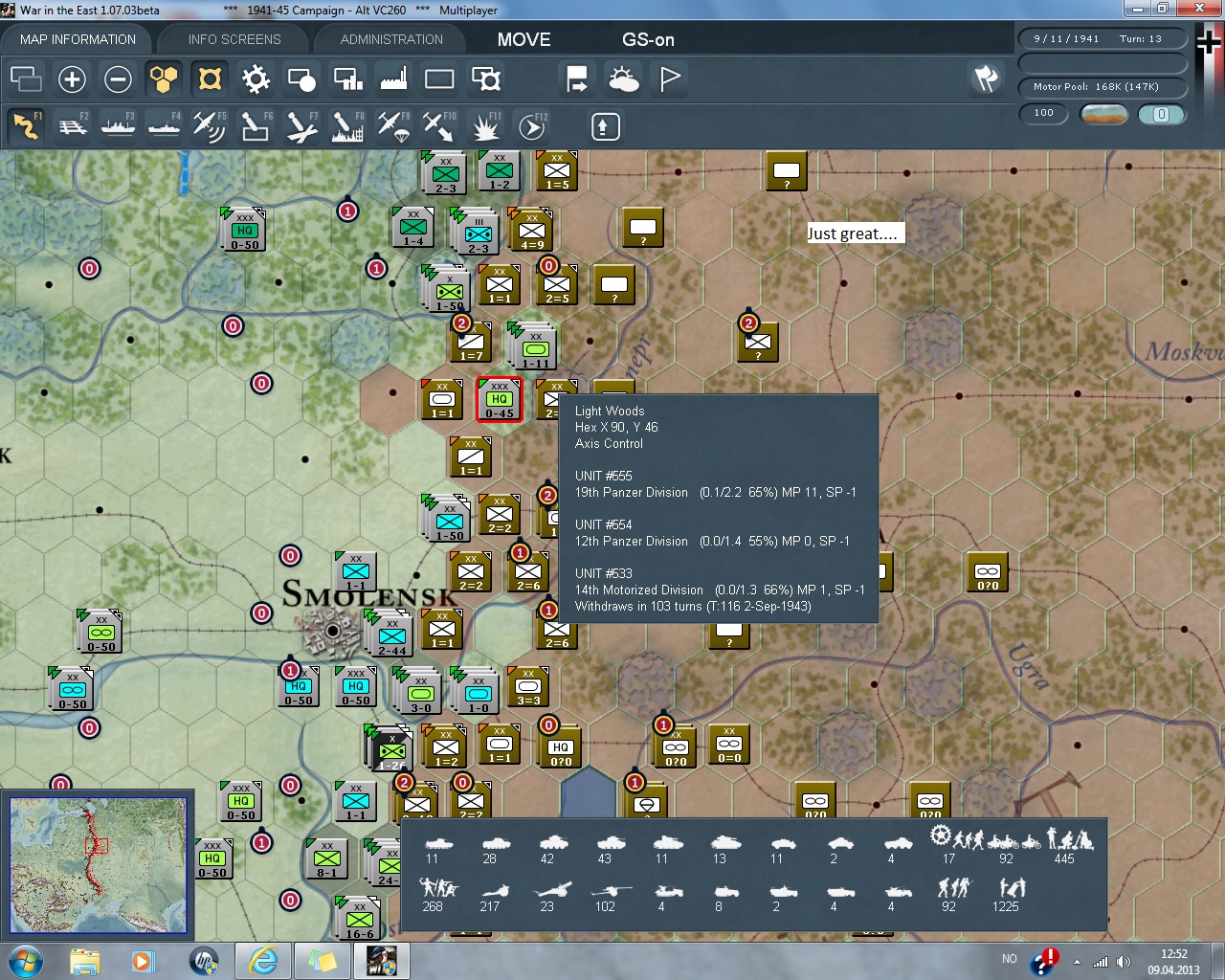Select the 1-11 motorized unit counter
Viewport: 1225px width, 980px height.
click(x=536, y=348)
